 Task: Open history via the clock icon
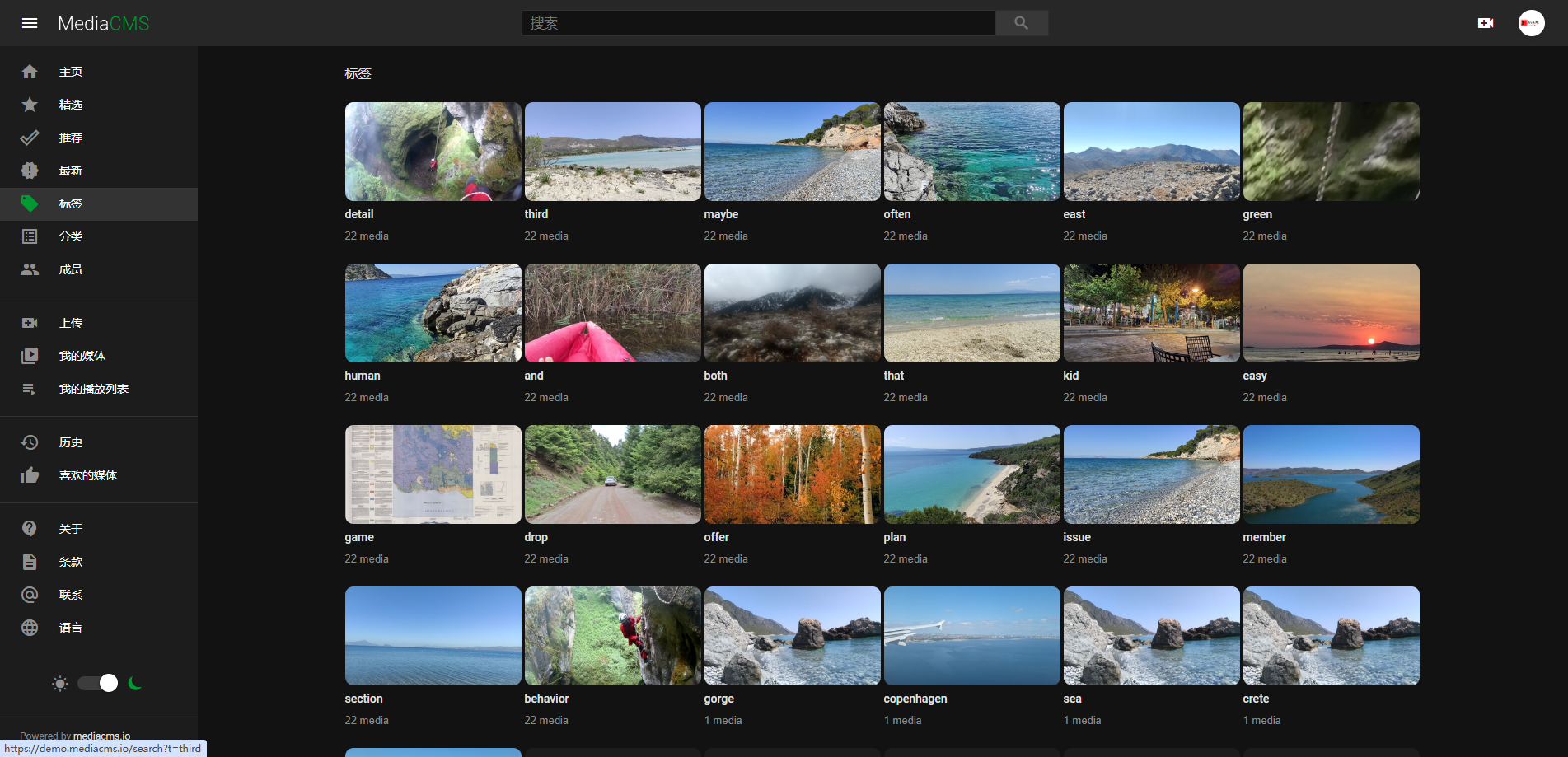click(30, 442)
